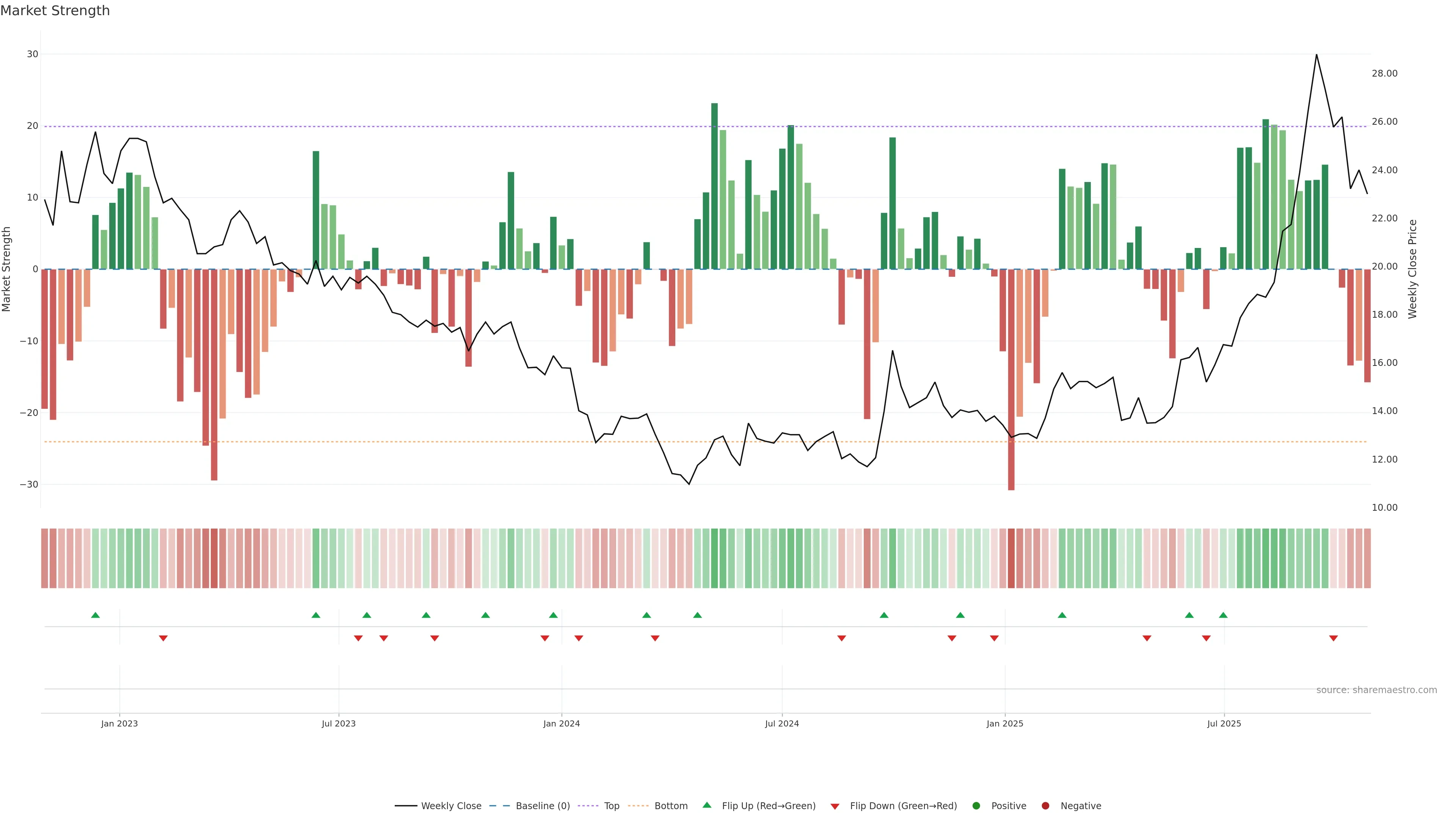Image resolution: width=1456 pixels, height=819 pixels.
Task: Click the Jan 2024 x-axis label
Action: click(561, 723)
